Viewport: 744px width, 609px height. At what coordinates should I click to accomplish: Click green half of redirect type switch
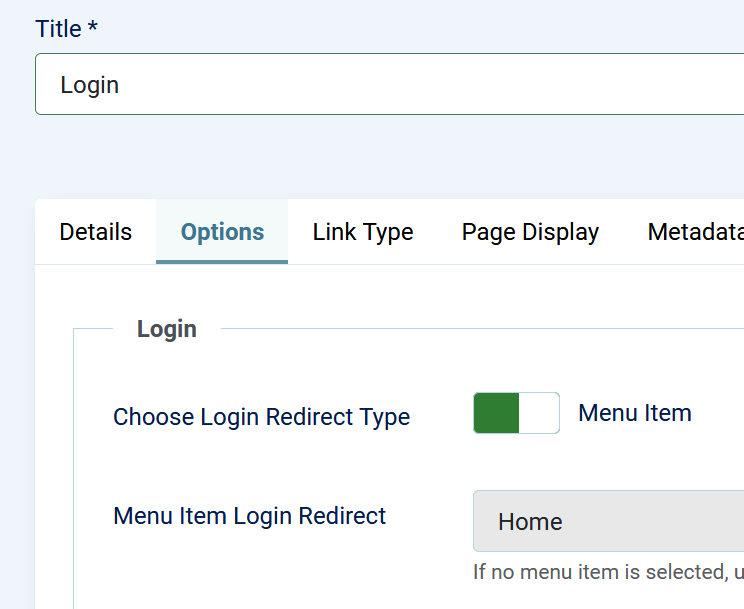tap(496, 413)
